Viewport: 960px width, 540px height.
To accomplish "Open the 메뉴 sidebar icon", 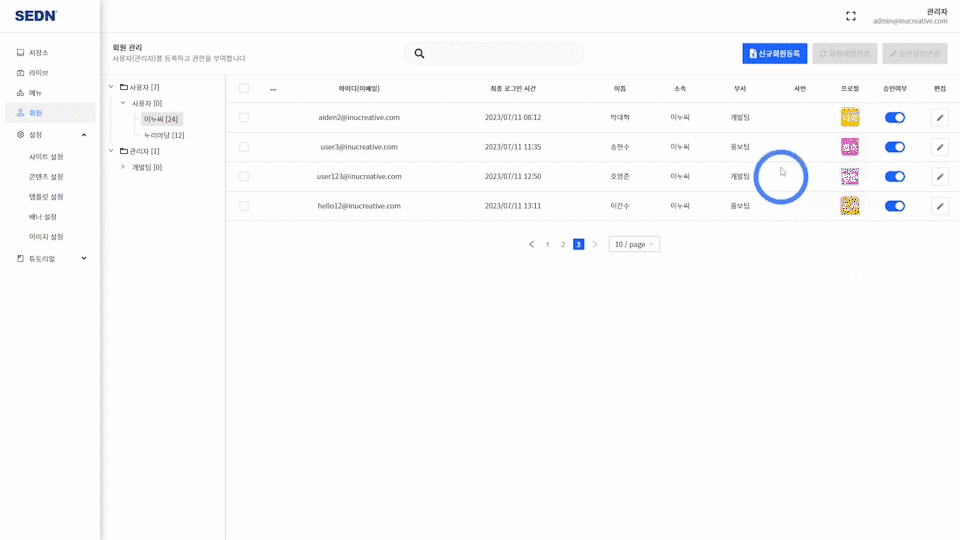I will coord(20,93).
